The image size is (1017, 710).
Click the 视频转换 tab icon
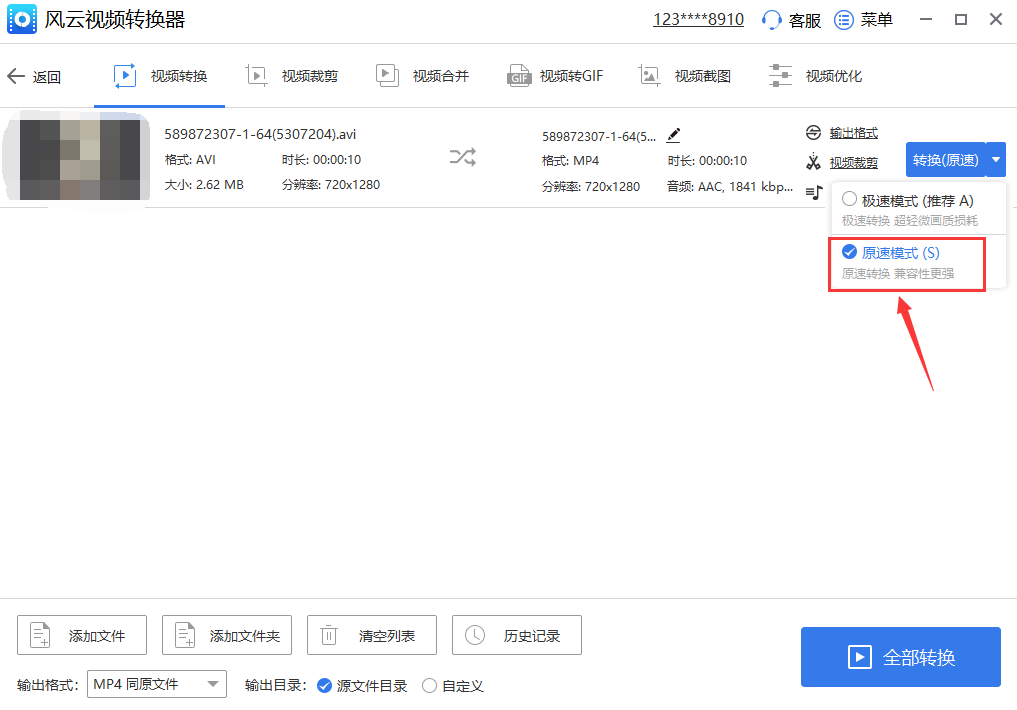point(125,76)
